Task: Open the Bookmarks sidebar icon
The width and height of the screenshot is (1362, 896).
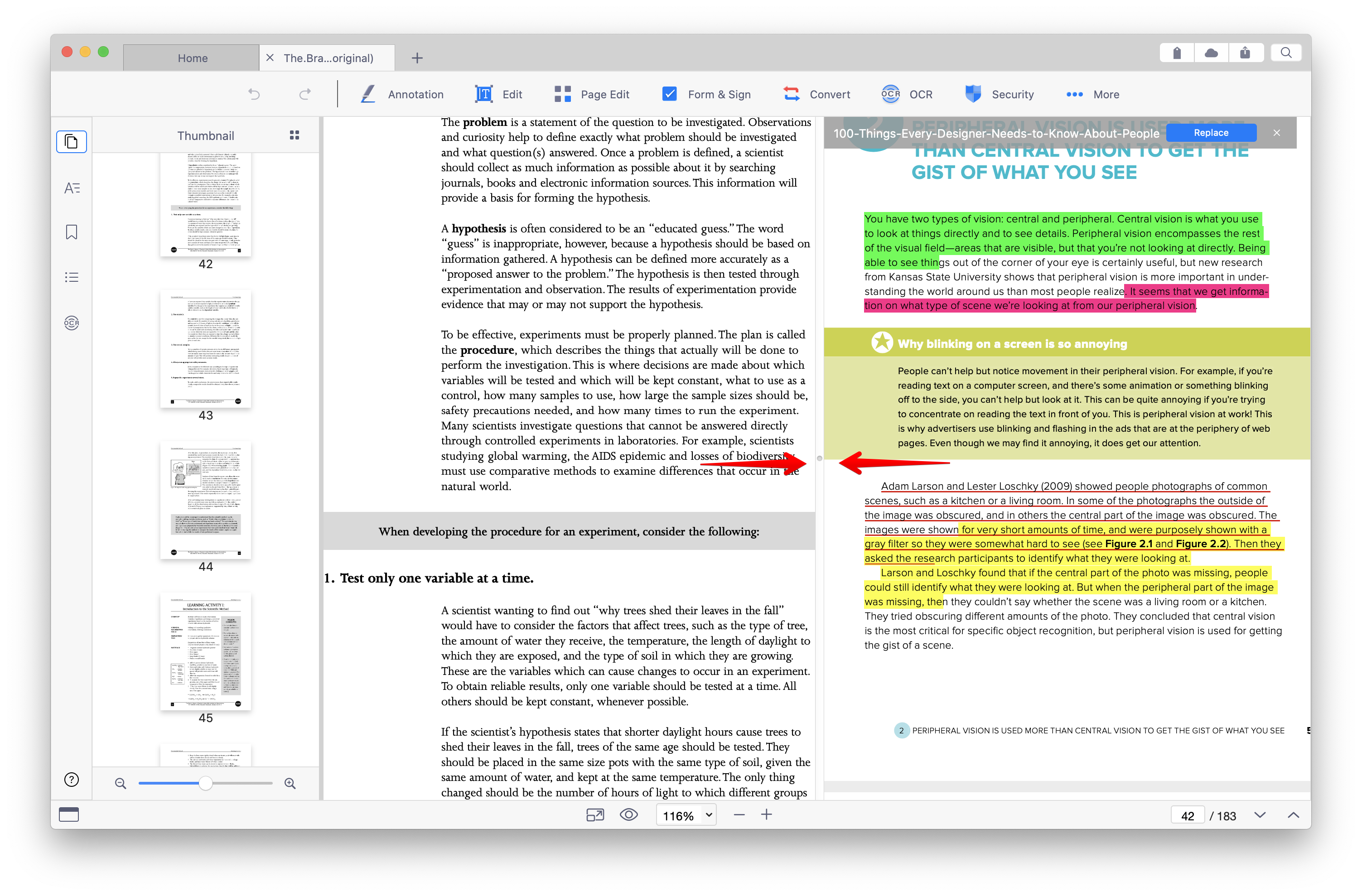Action: click(72, 232)
